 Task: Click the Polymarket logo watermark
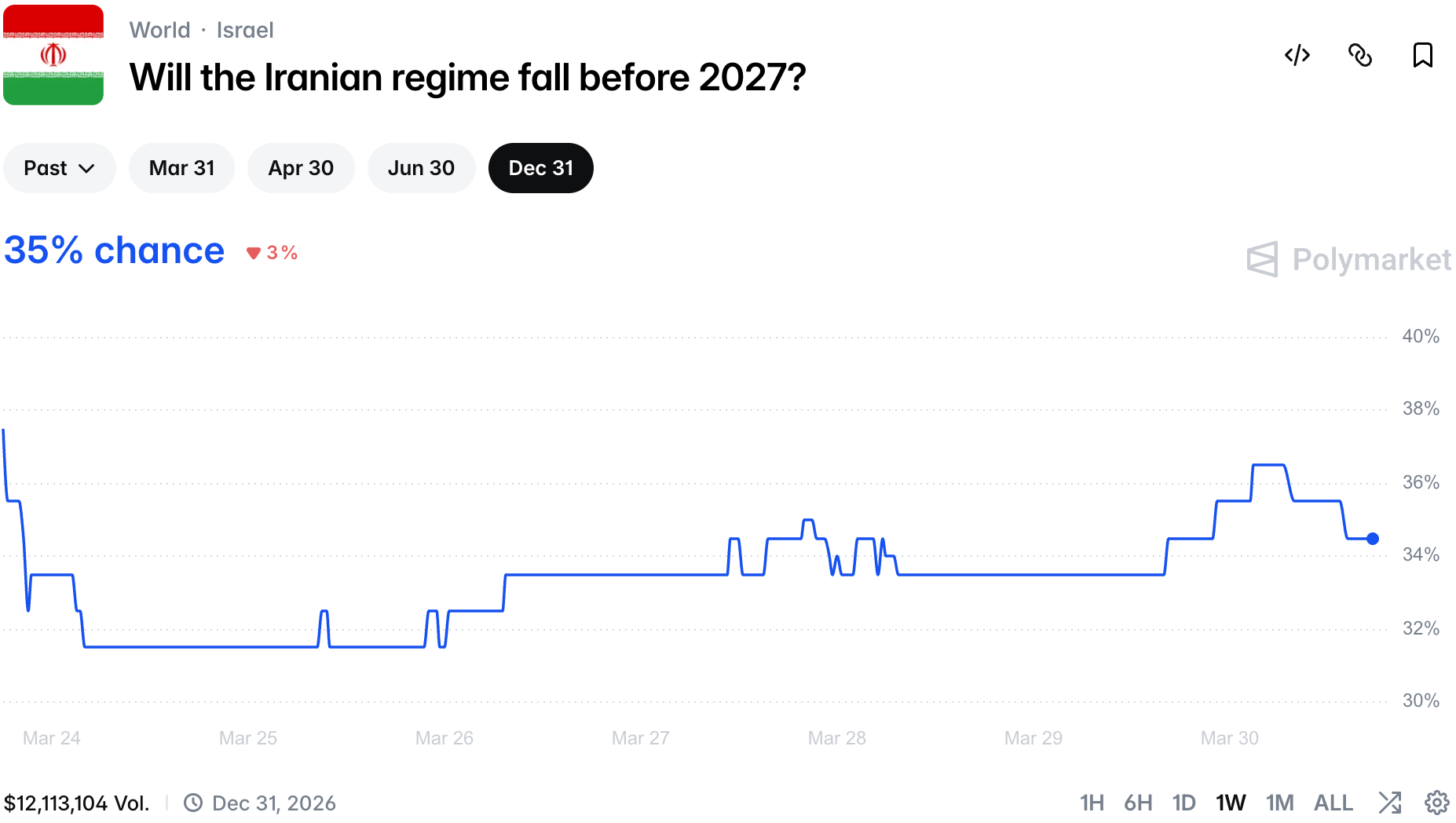coord(1348,259)
